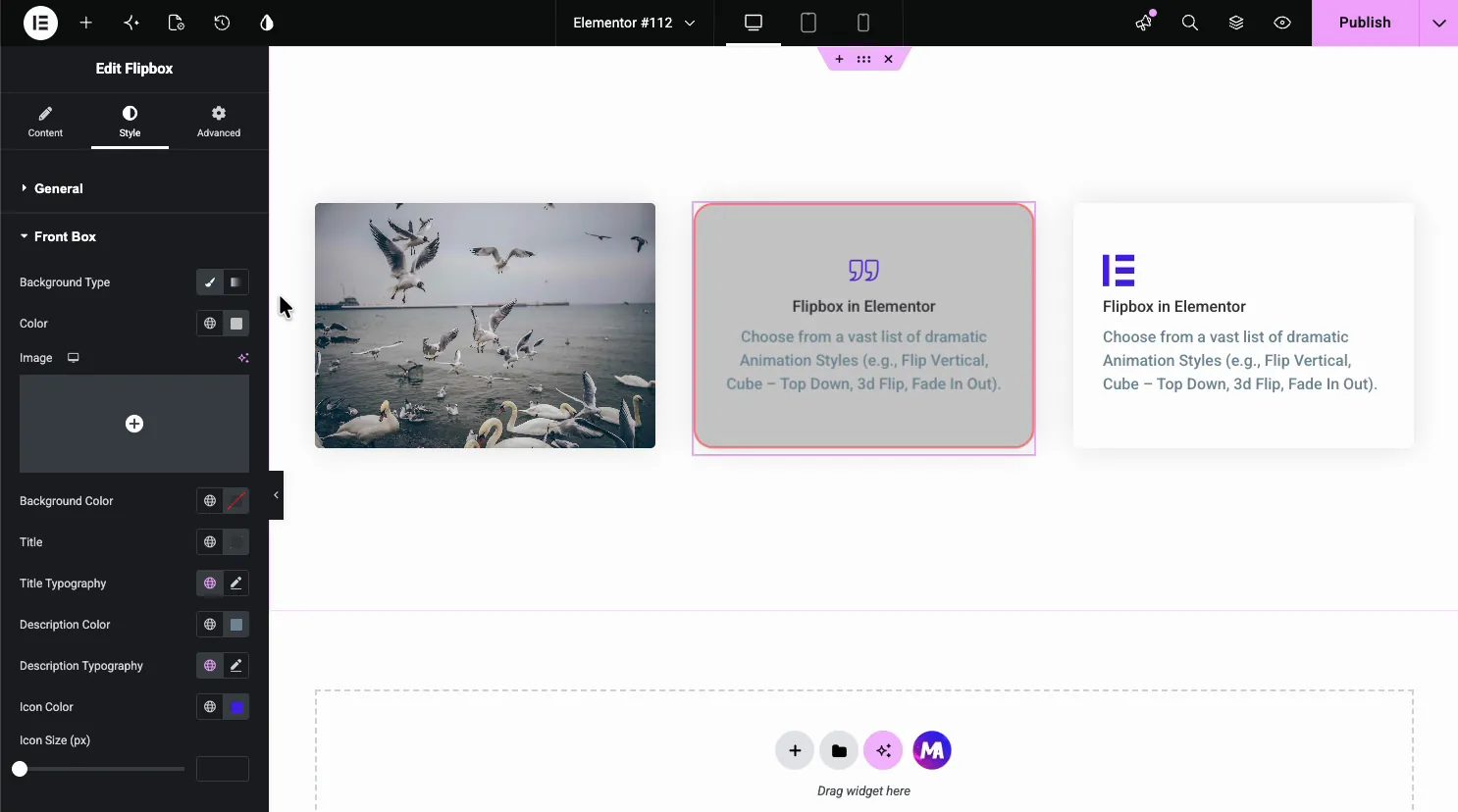1458x812 pixels.
Task: Open the Publish options arrow
Action: [x=1438, y=23]
